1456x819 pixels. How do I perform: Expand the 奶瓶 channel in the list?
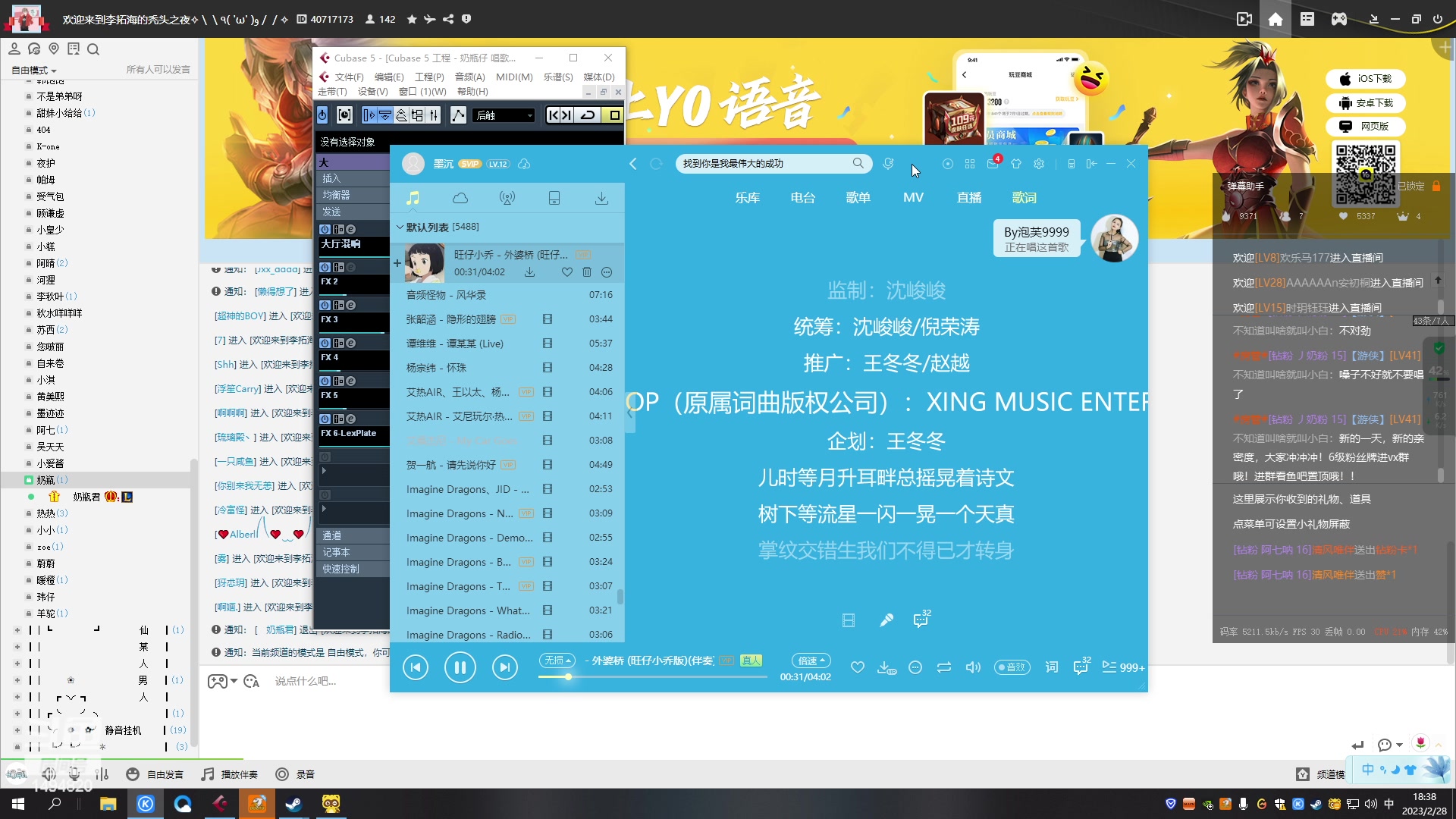click(x=29, y=480)
